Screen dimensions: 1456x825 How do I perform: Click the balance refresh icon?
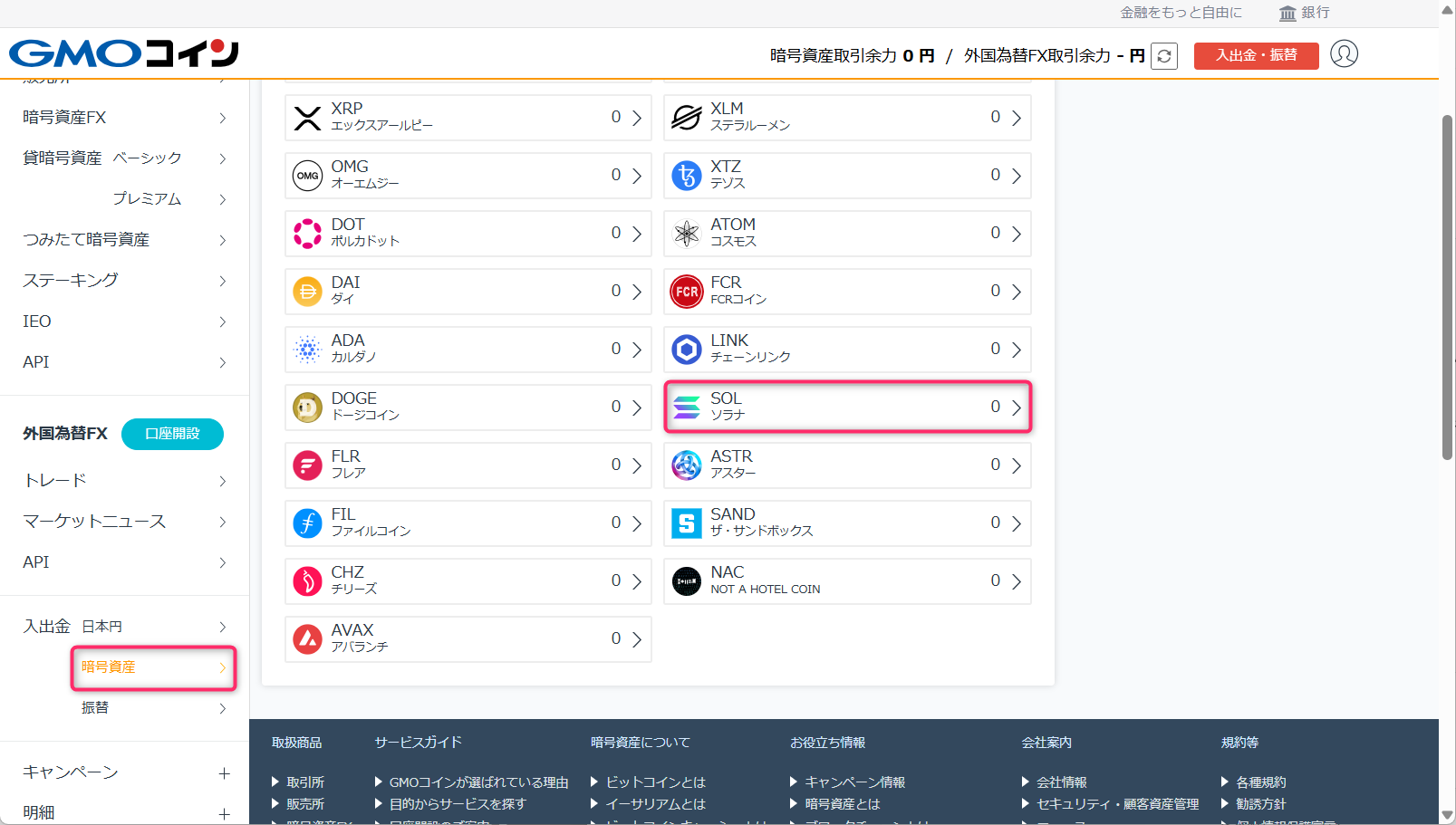click(x=1164, y=55)
